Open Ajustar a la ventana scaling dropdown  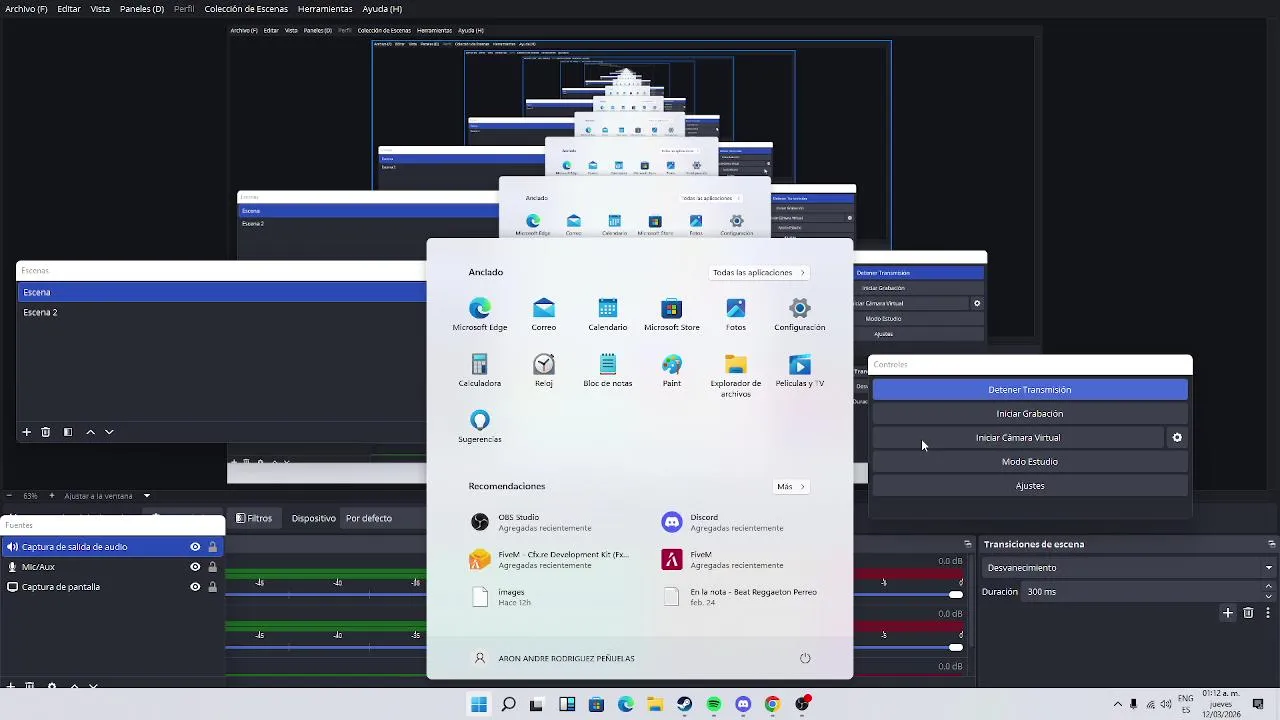(x=108, y=496)
